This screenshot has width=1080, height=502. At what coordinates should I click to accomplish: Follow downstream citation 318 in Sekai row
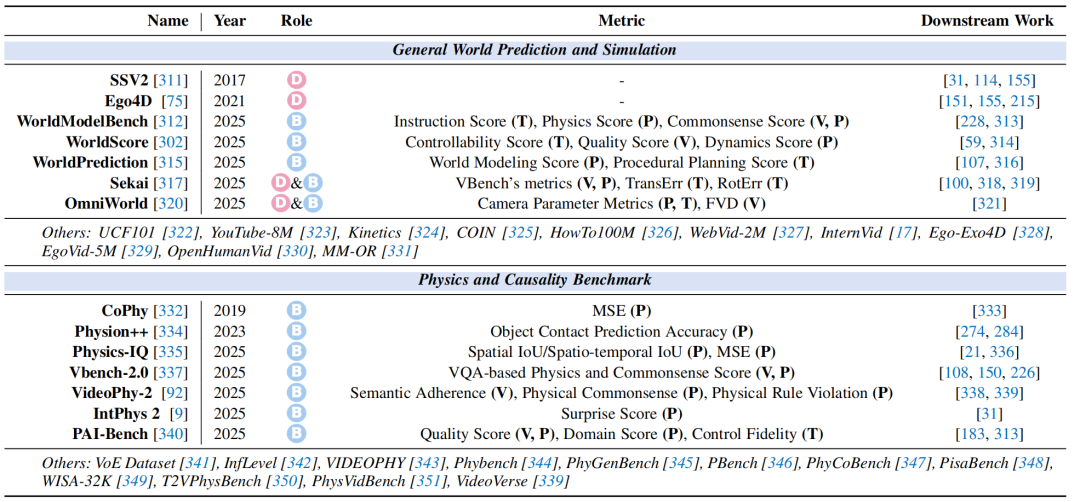click(x=988, y=184)
